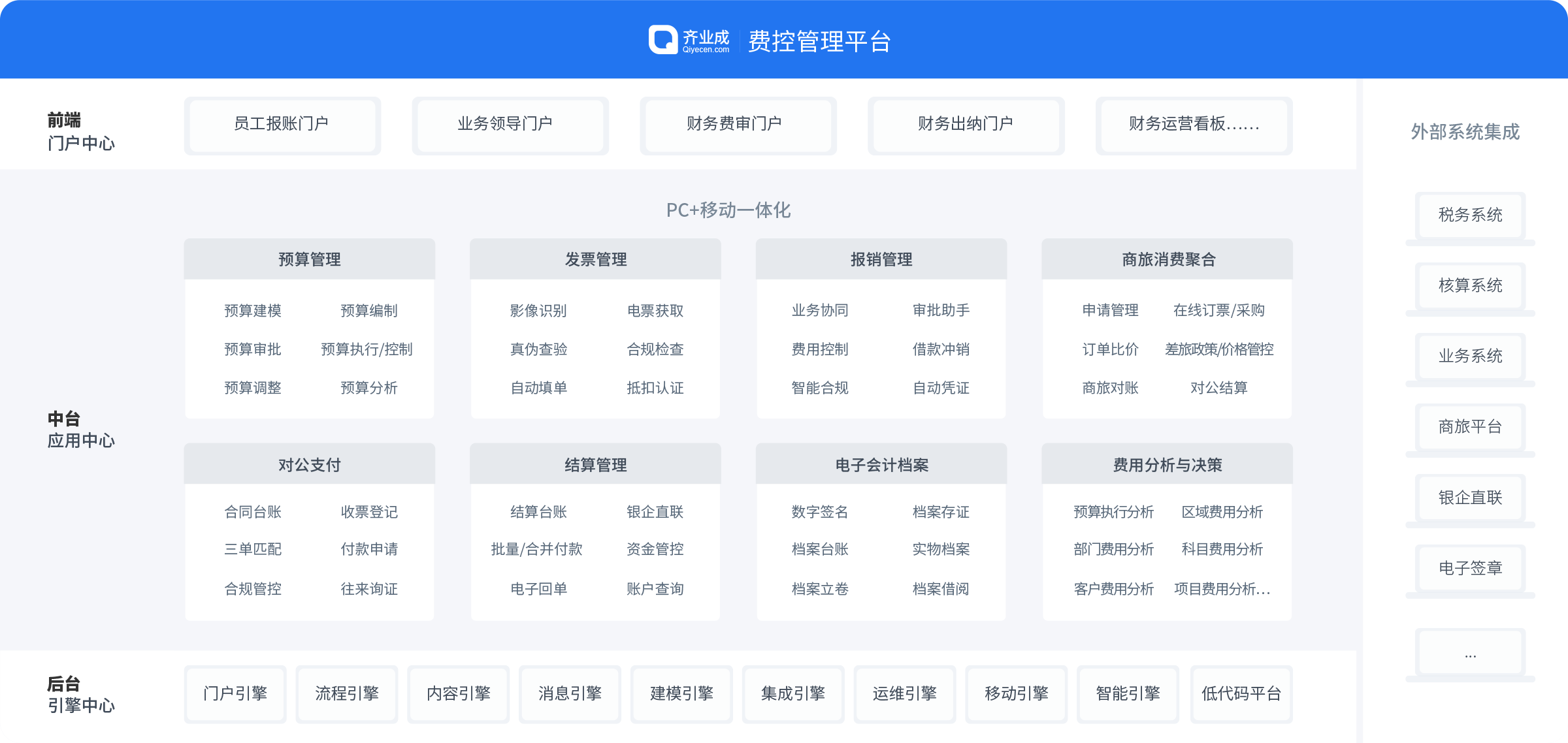Click the 财务出纳门户 box
This screenshot has height=743, width=1568.
click(x=966, y=125)
